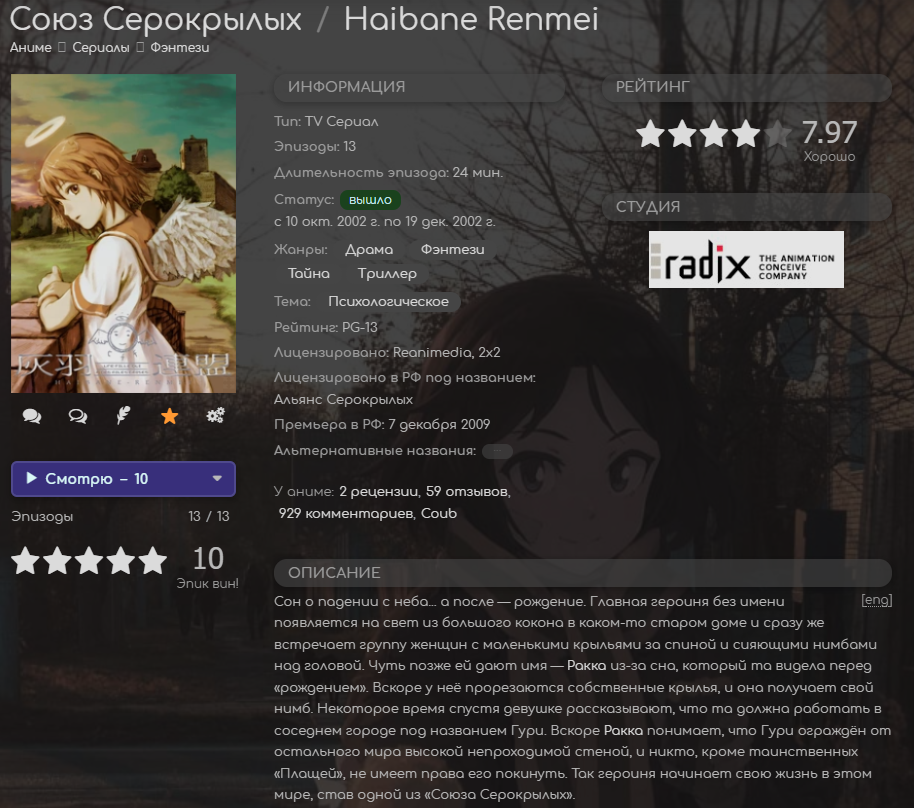914x808 pixels.
Task: Toggle the orange favorite star icon
Action: tap(170, 416)
